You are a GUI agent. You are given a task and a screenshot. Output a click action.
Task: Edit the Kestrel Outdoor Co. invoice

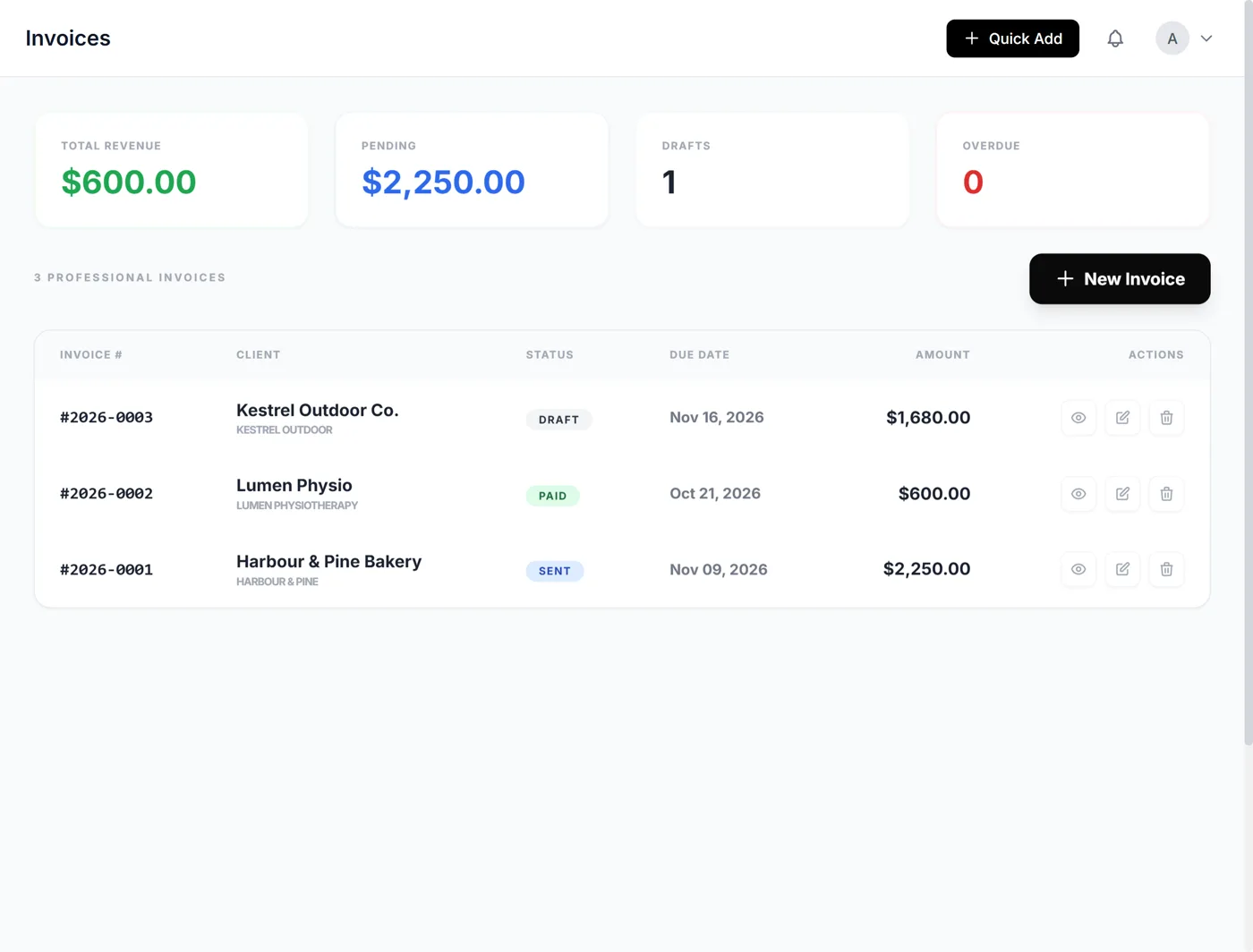point(1122,418)
